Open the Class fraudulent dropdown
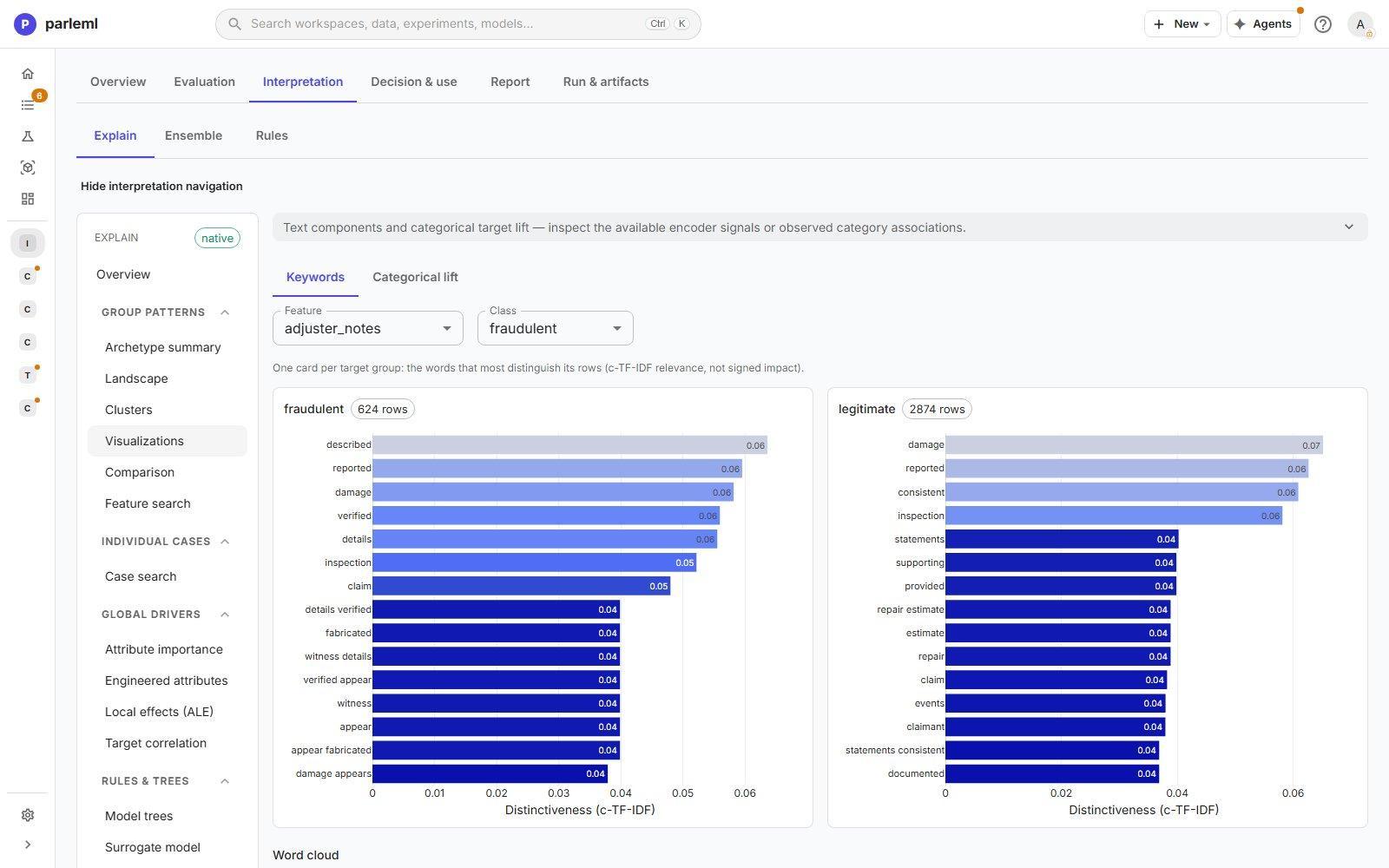Screen dimensions: 1389x868 pos(556,328)
